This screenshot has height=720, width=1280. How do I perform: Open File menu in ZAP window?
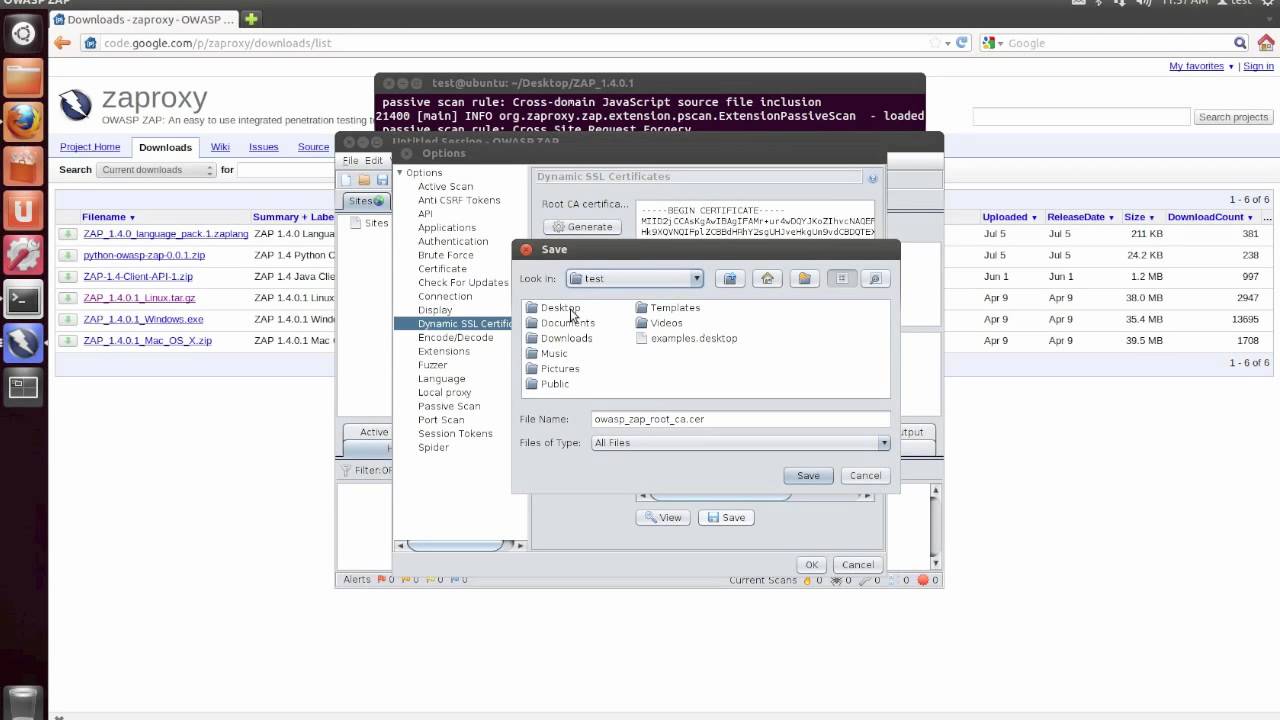coord(350,161)
